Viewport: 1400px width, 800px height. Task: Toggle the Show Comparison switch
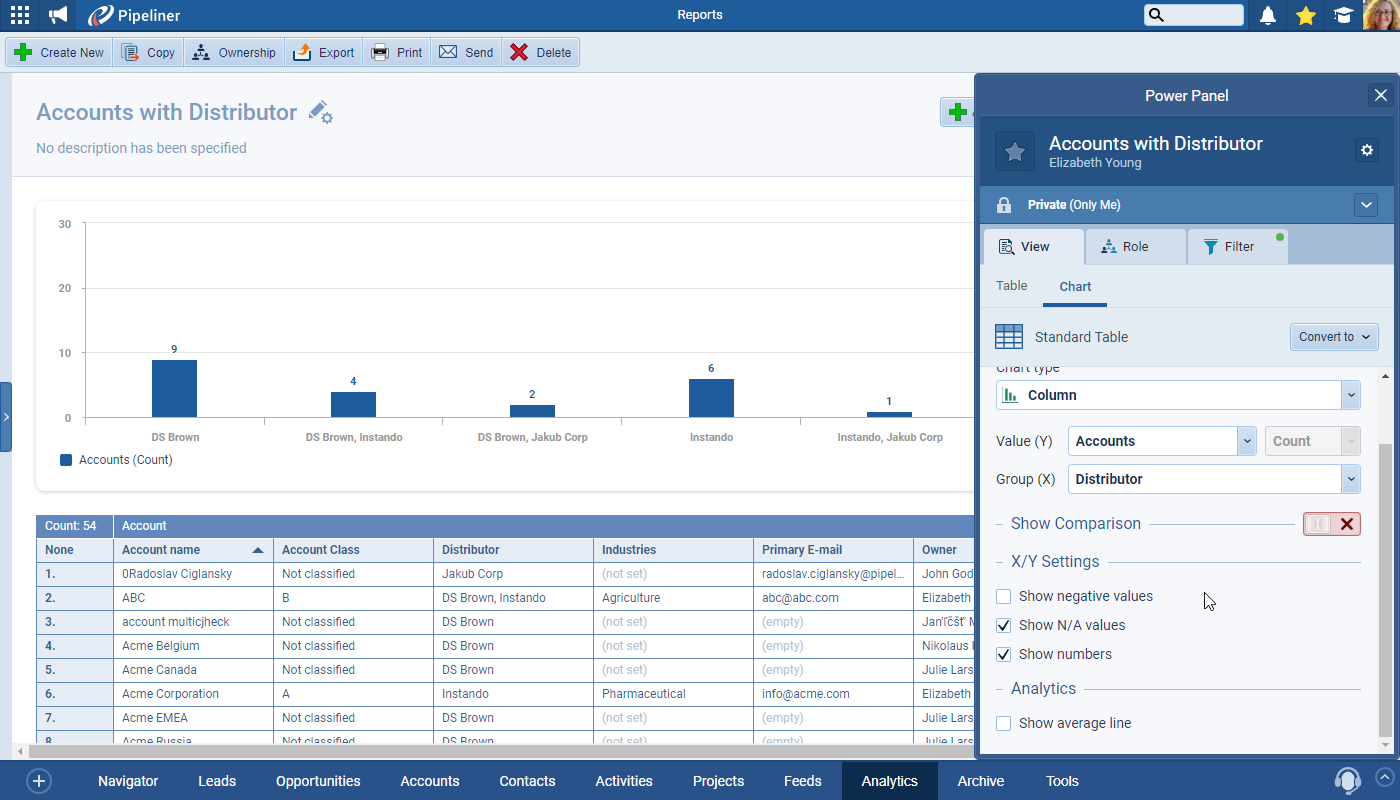[x=1331, y=524]
